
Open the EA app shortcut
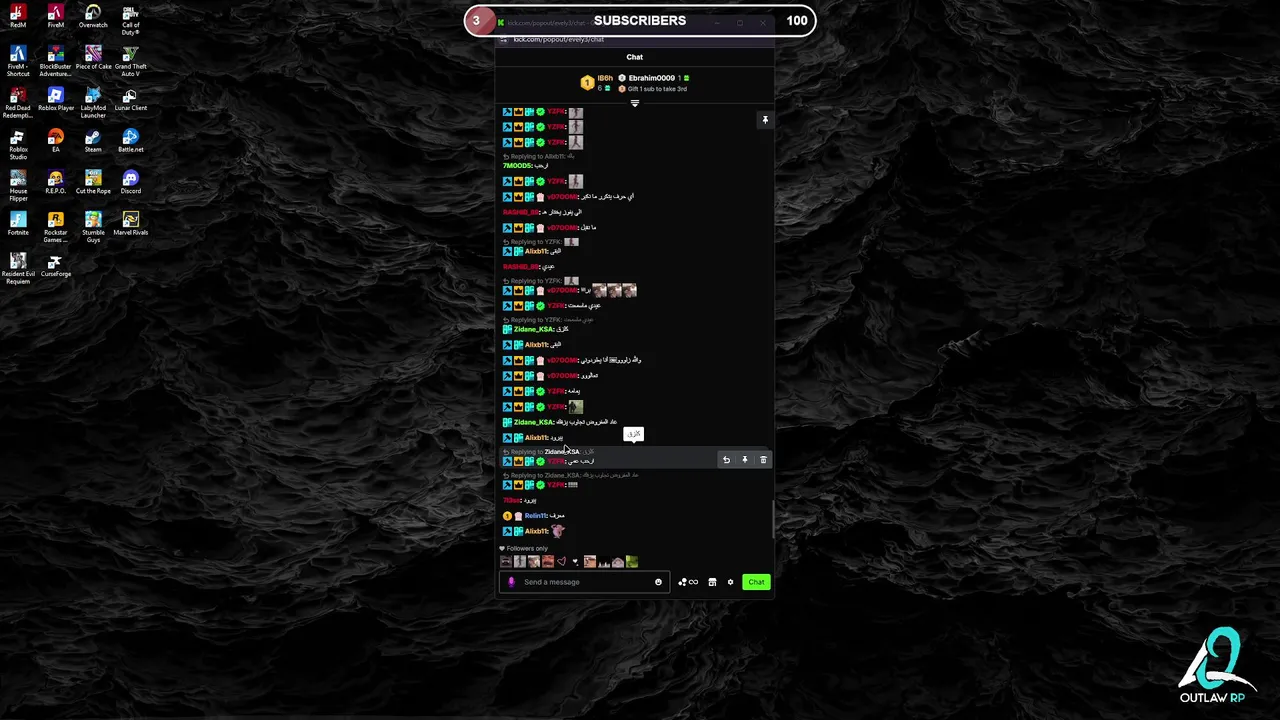[x=55, y=141]
